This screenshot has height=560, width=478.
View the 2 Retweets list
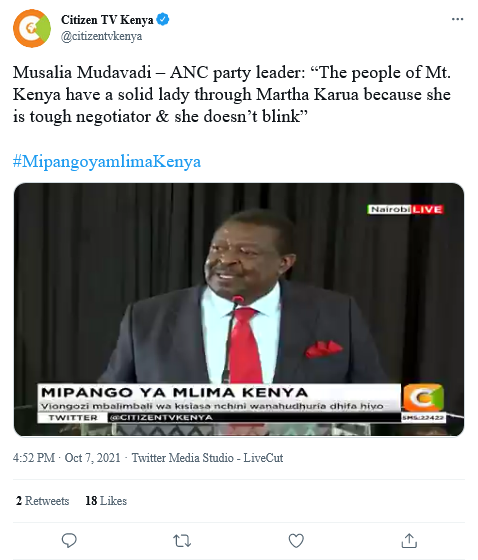(43, 501)
